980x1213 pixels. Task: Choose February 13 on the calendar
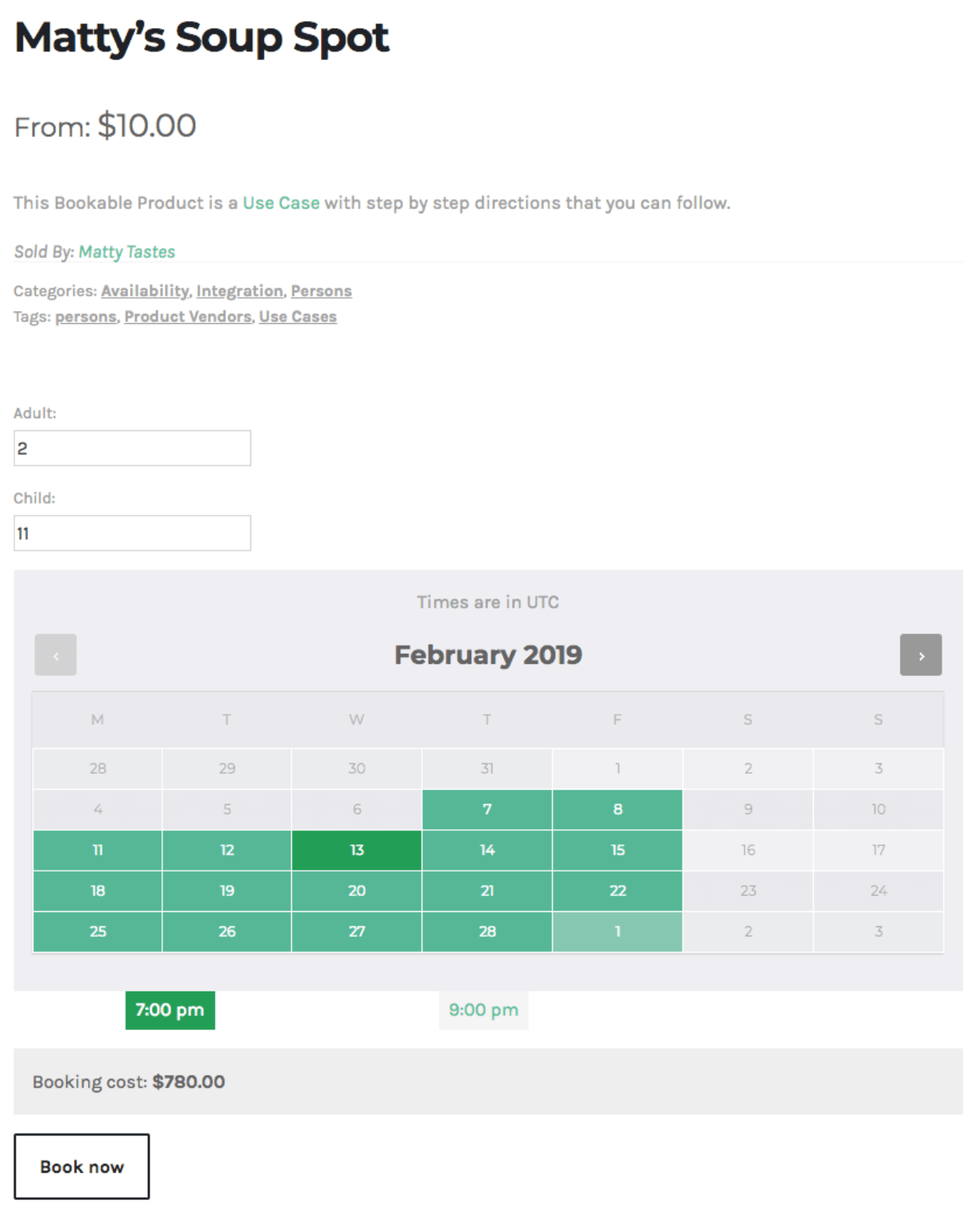click(357, 850)
